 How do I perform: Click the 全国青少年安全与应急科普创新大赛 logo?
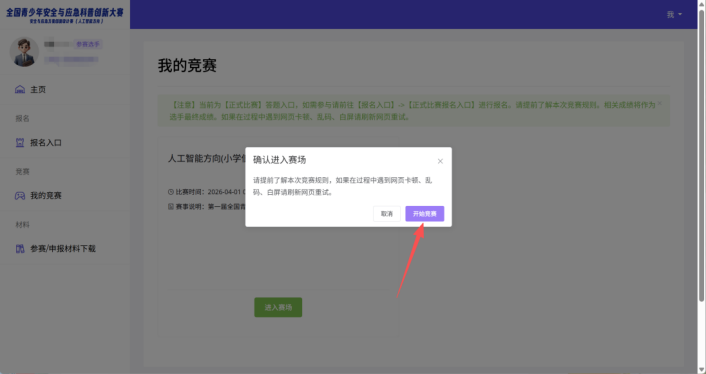pos(65,15)
